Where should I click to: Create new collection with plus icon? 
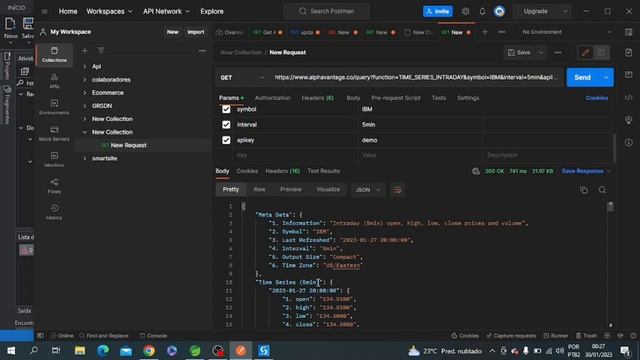85,51
